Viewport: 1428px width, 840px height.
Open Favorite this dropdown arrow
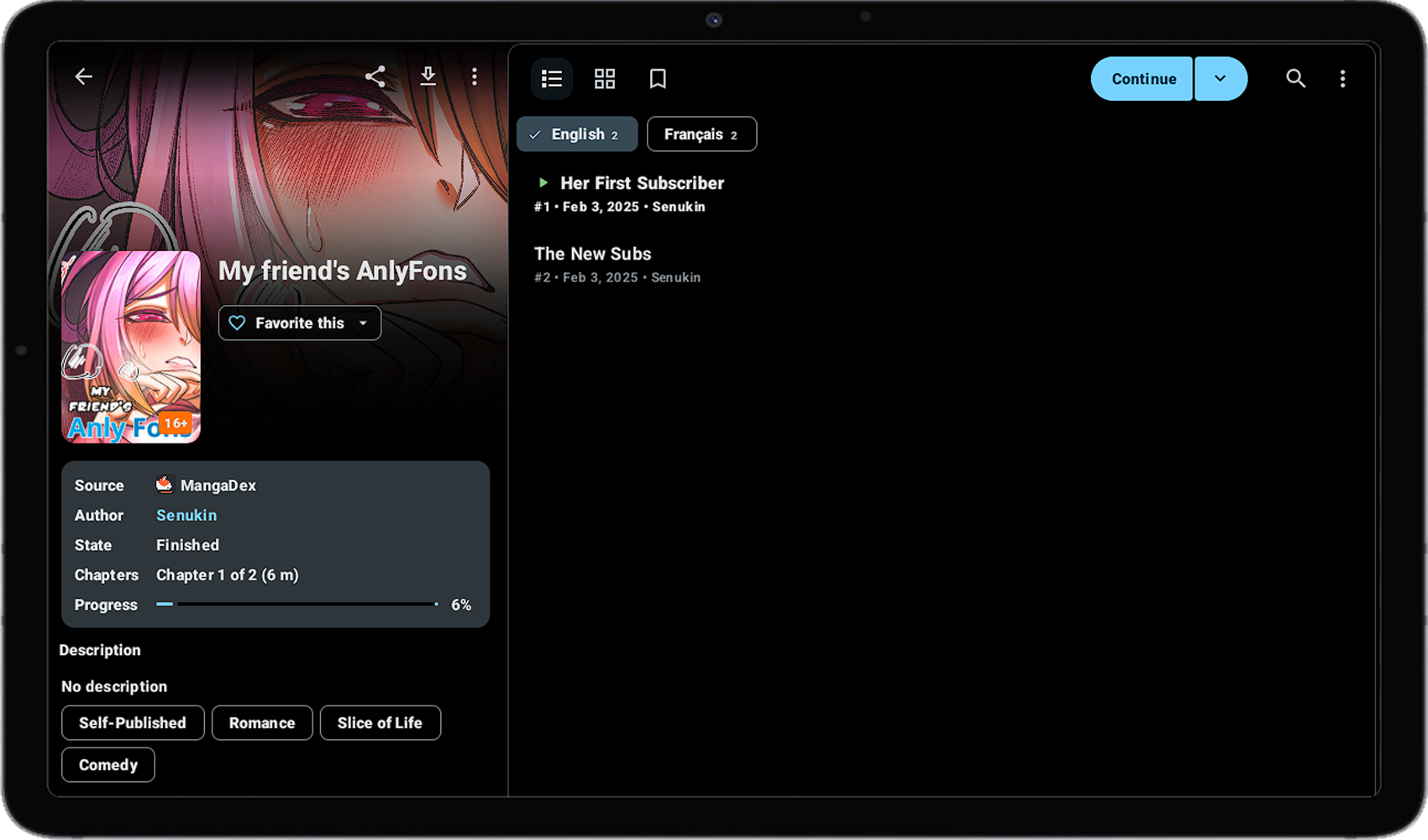click(x=363, y=323)
